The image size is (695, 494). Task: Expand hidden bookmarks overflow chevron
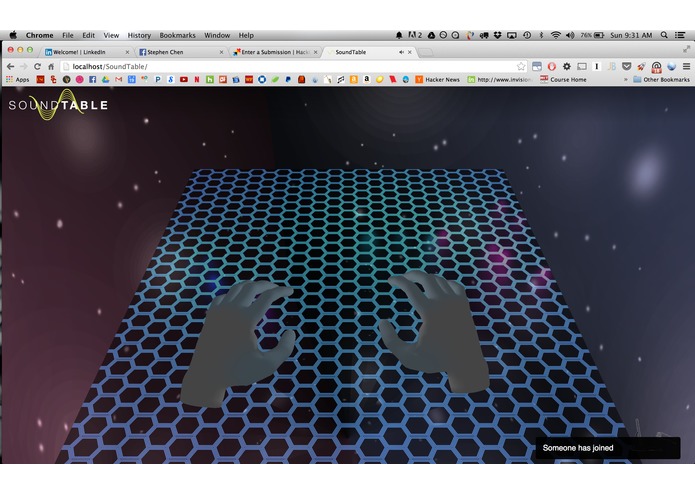pos(625,79)
